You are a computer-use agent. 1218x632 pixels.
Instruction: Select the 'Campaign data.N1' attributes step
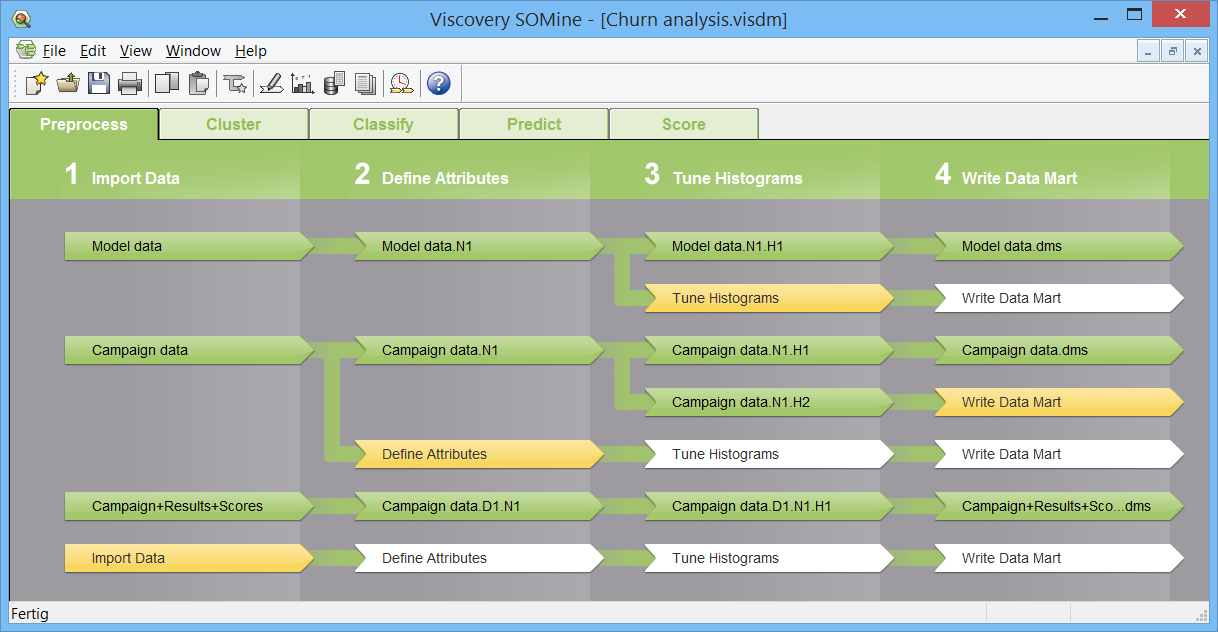coord(479,350)
